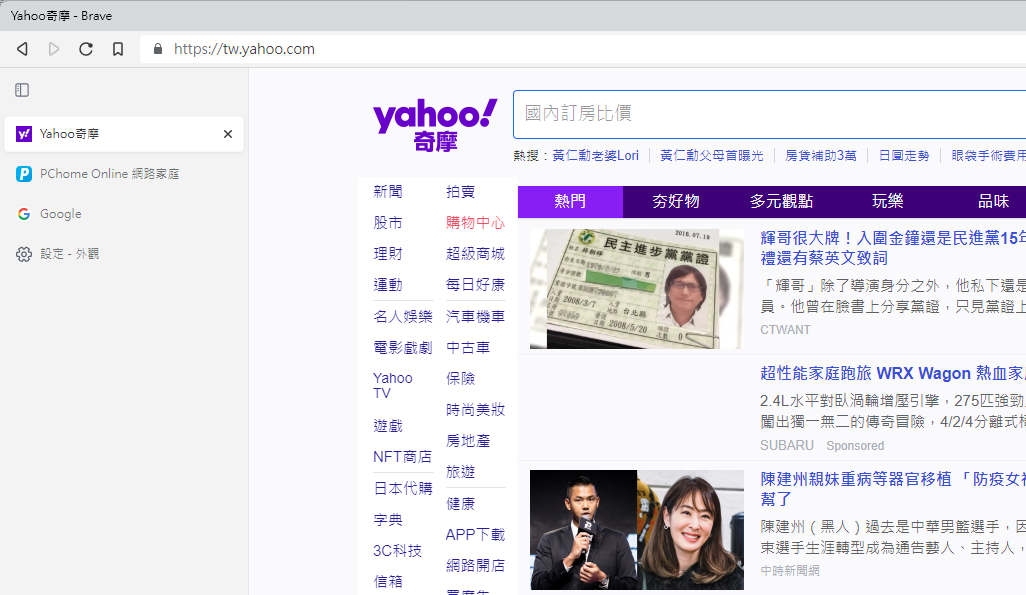This screenshot has width=1026, height=595.
Task: Click the 中時新聞網 source label
Action: (790, 571)
